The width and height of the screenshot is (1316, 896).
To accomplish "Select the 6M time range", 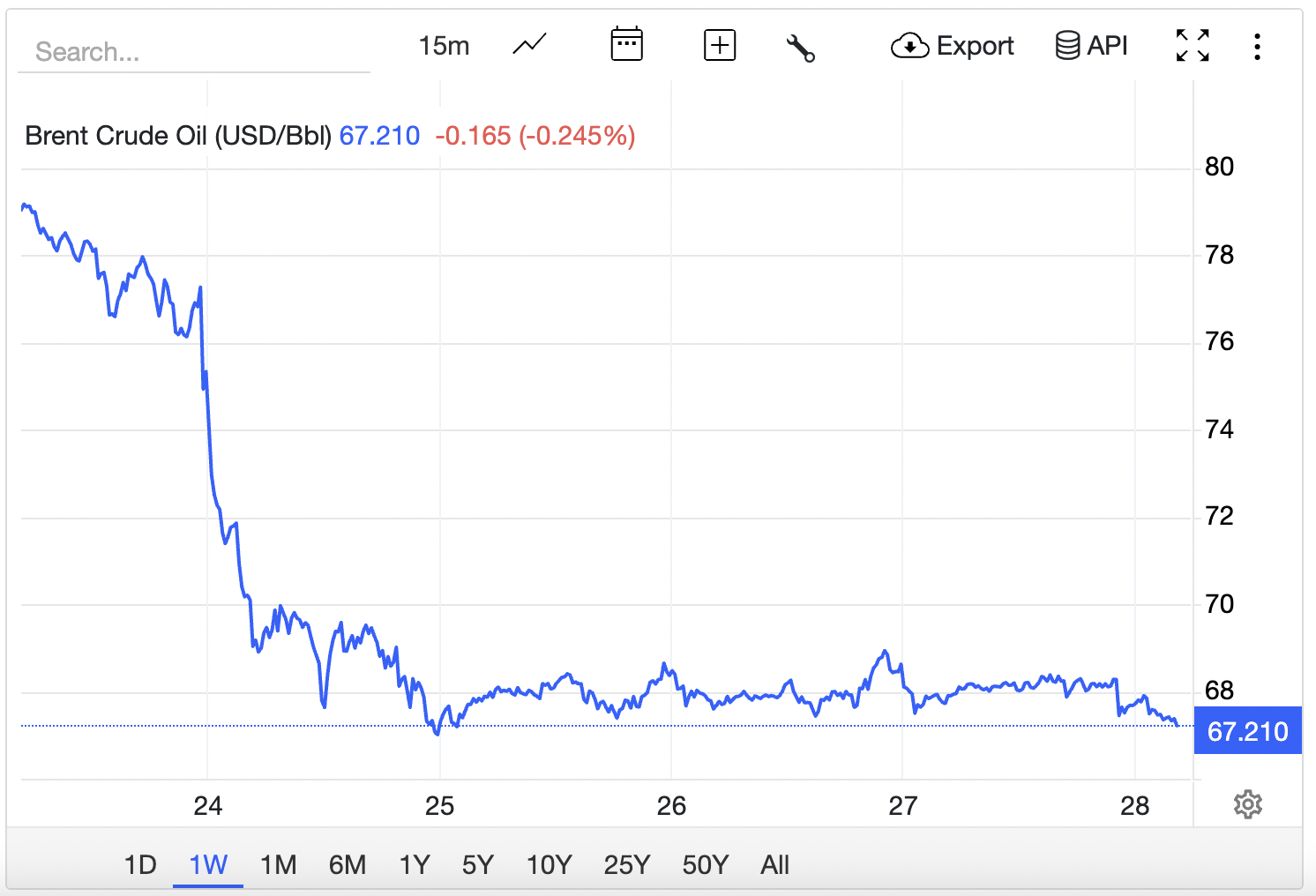I will tap(348, 864).
